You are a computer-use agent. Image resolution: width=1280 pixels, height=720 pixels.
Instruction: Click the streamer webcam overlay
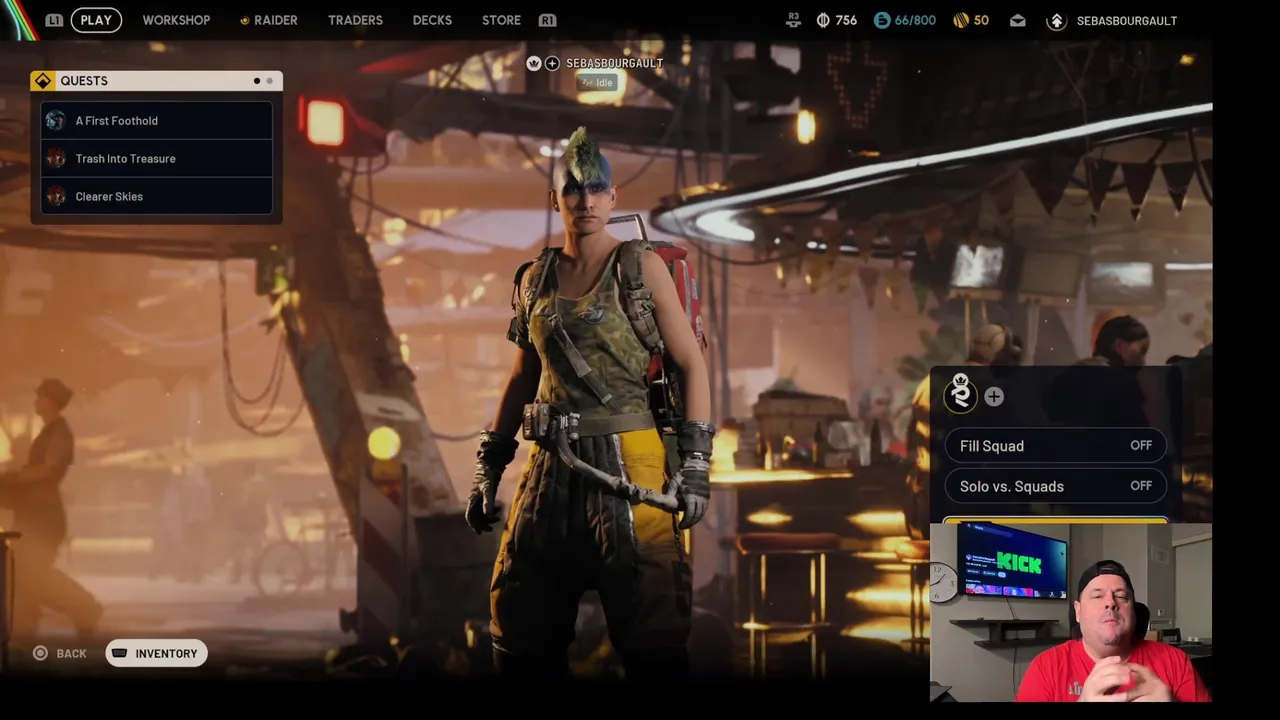coord(1071,612)
